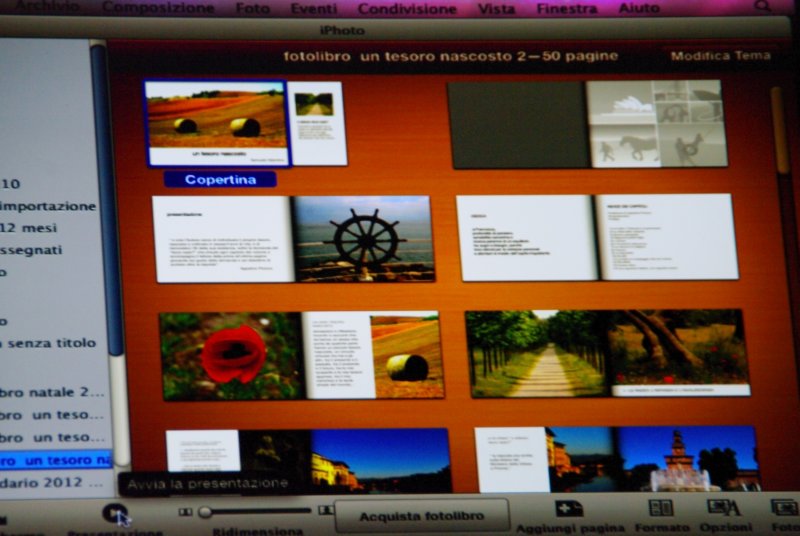Select the small path photo page beside the cover

[x=318, y=123]
